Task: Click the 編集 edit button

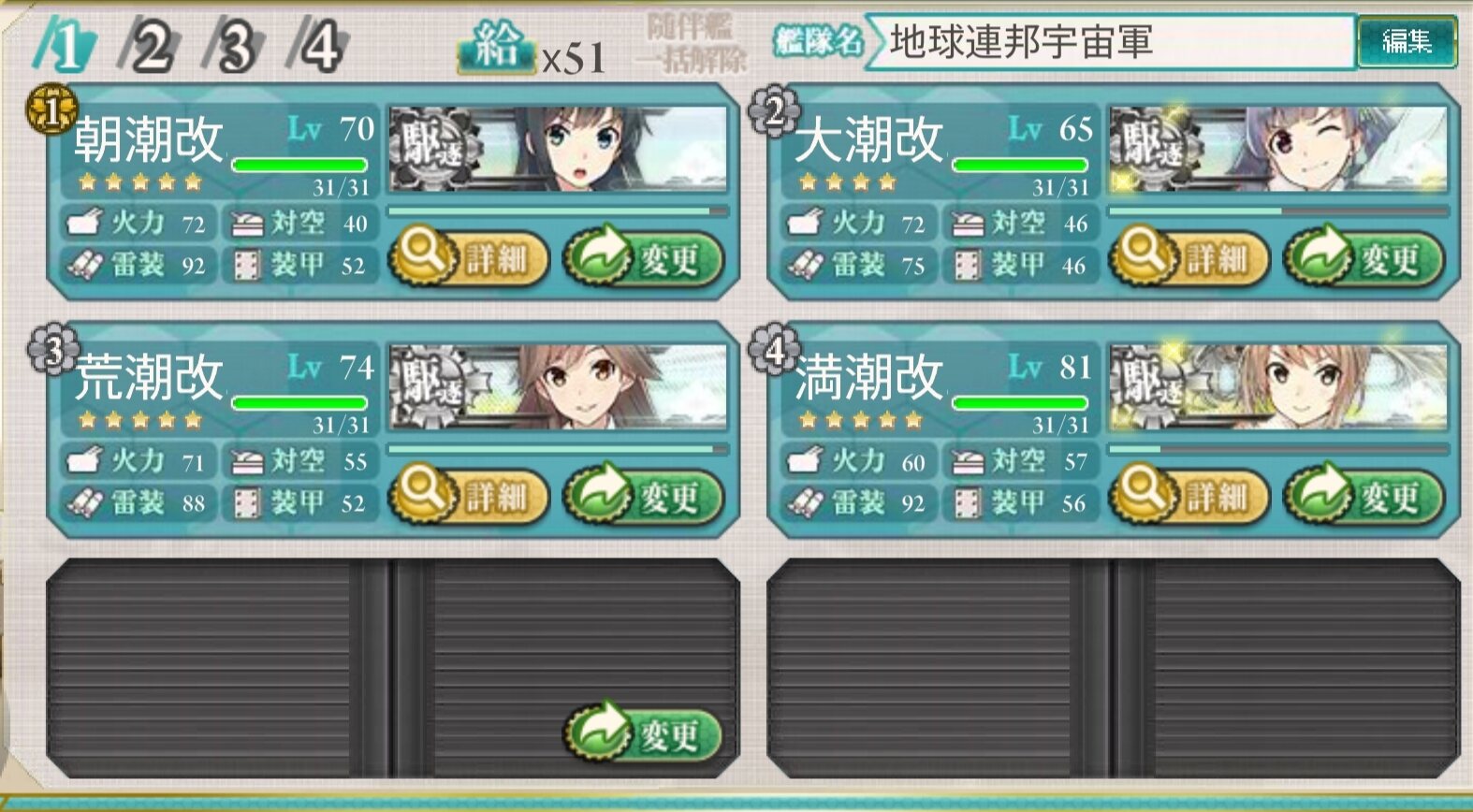Action: (1407, 42)
